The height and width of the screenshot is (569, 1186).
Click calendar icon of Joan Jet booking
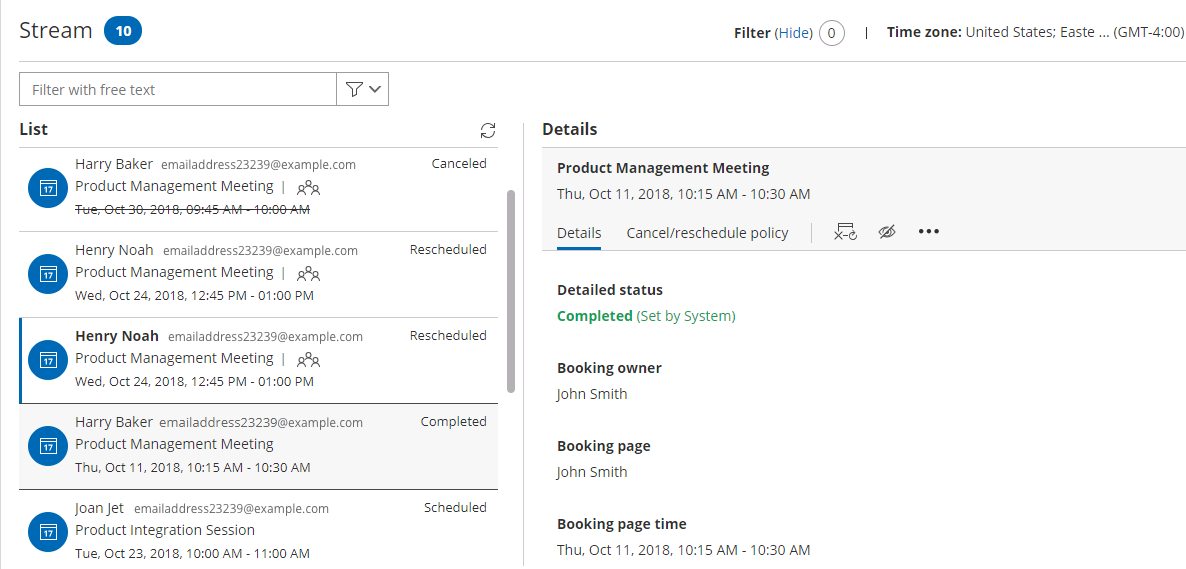[x=47, y=532]
